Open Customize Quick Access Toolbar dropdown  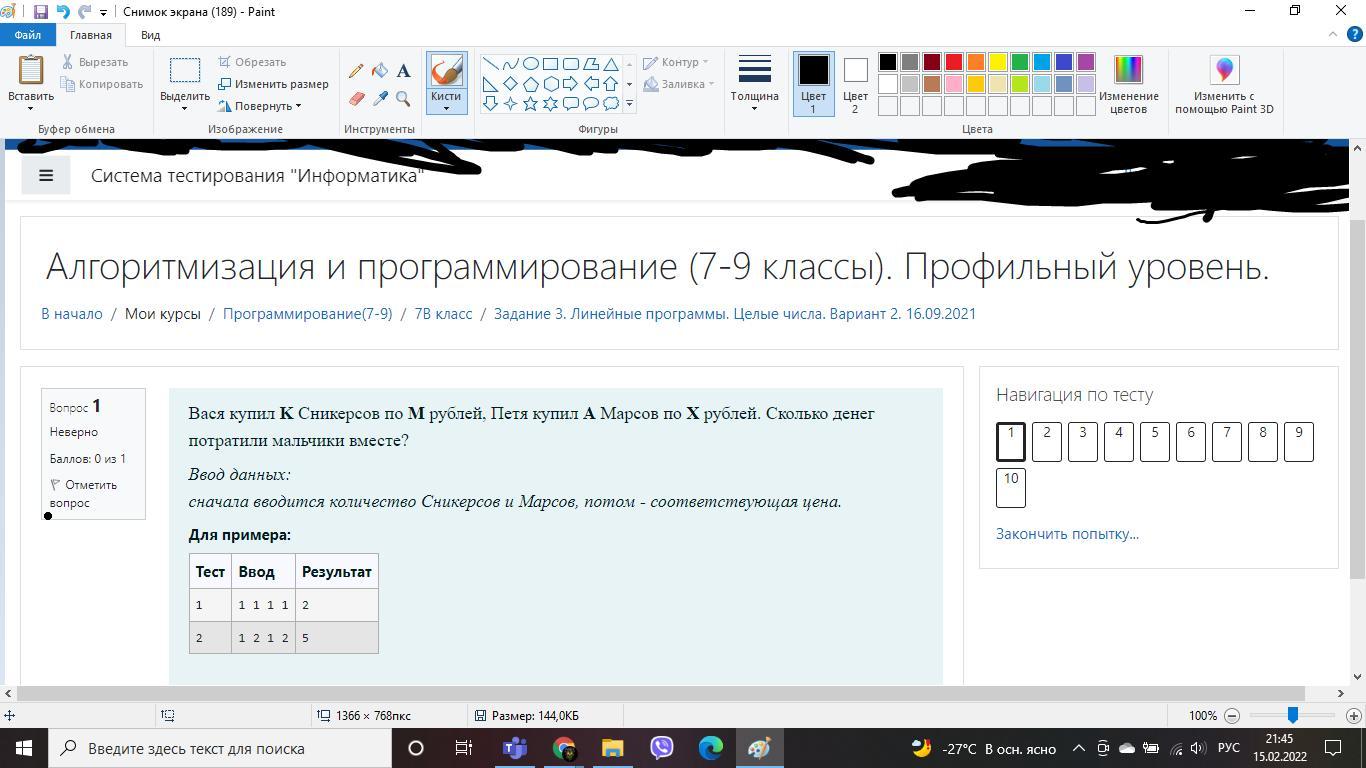tap(103, 12)
